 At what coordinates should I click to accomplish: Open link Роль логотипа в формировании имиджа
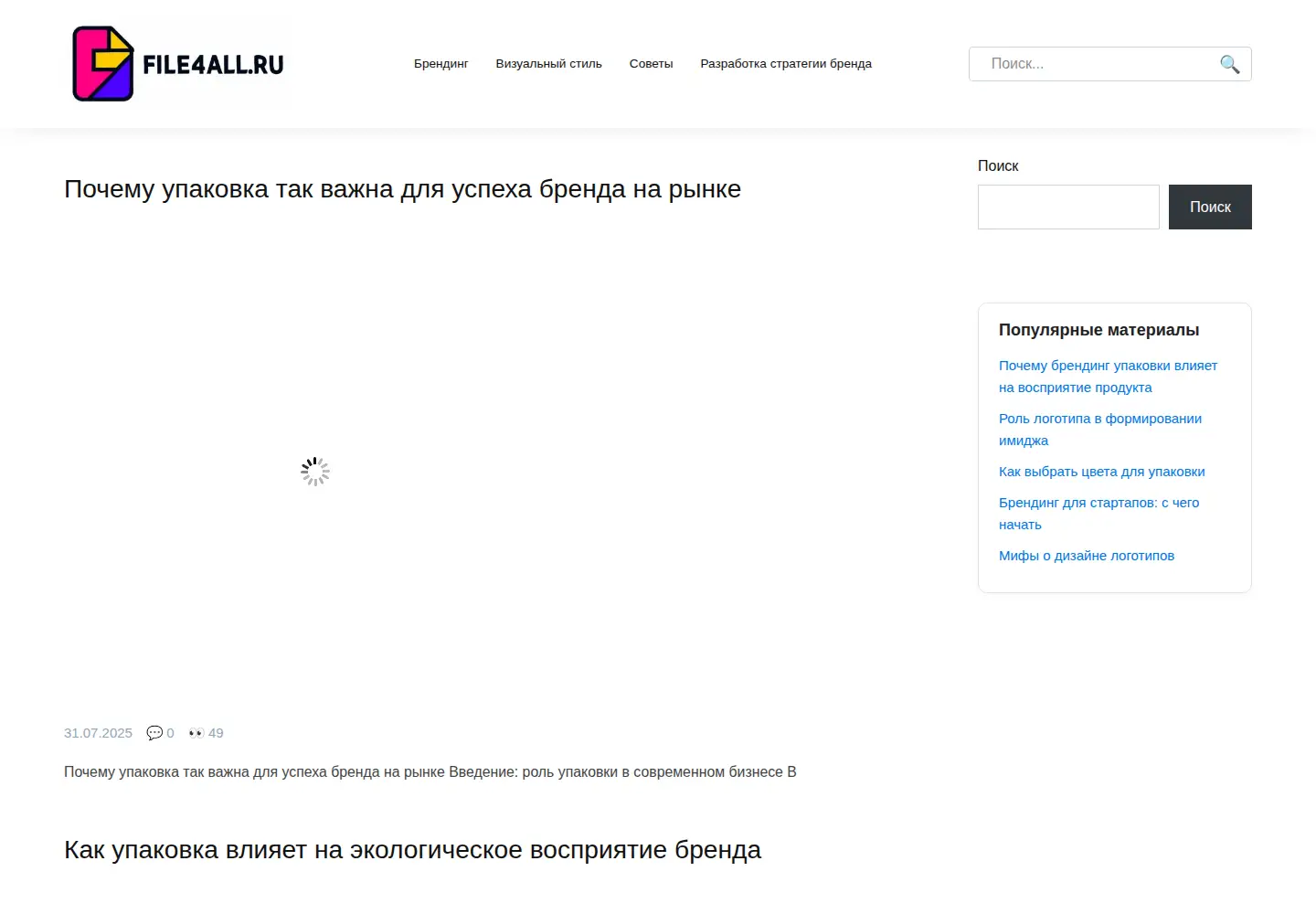click(1100, 430)
